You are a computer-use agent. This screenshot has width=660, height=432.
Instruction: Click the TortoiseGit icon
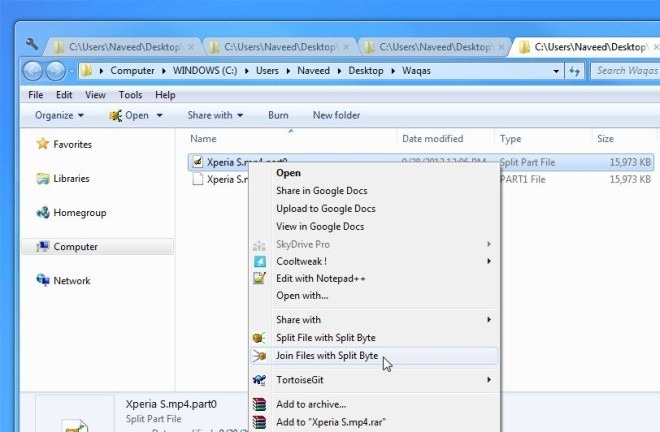(x=259, y=380)
